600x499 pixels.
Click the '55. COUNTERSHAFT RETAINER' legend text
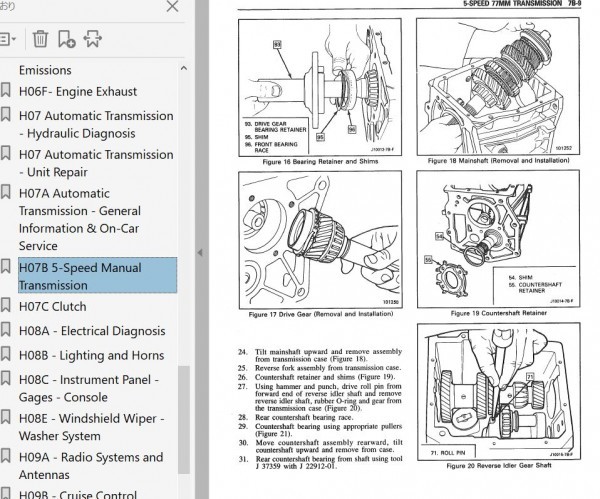click(x=535, y=287)
